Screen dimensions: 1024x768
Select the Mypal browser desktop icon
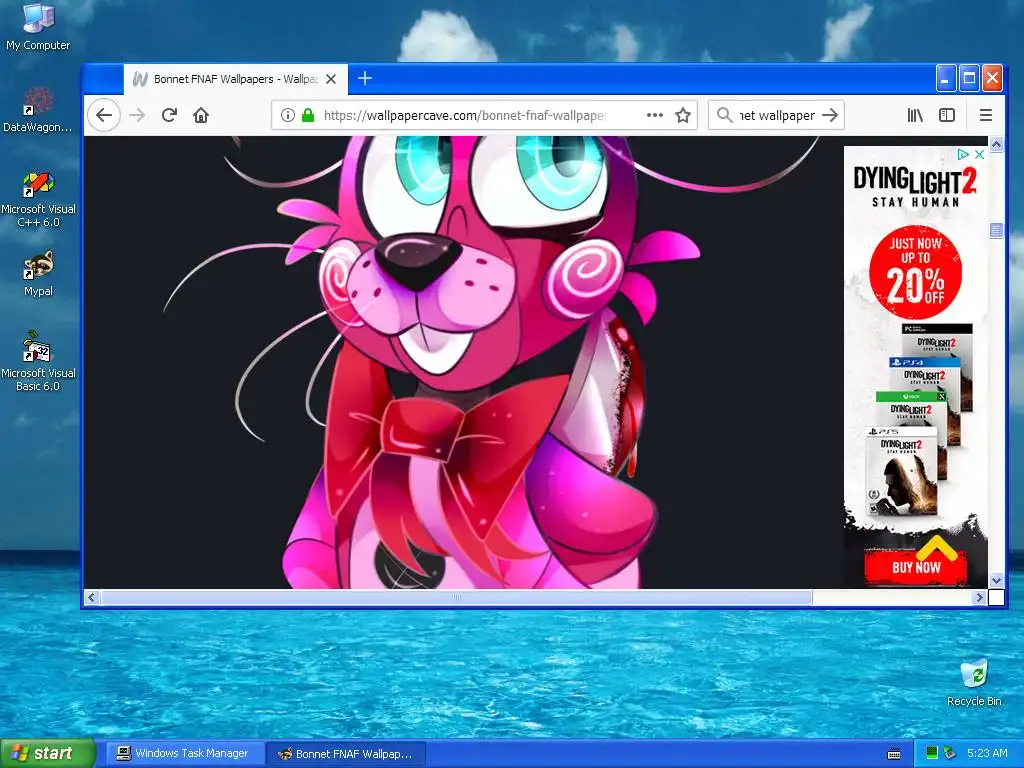click(x=38, y=274)
